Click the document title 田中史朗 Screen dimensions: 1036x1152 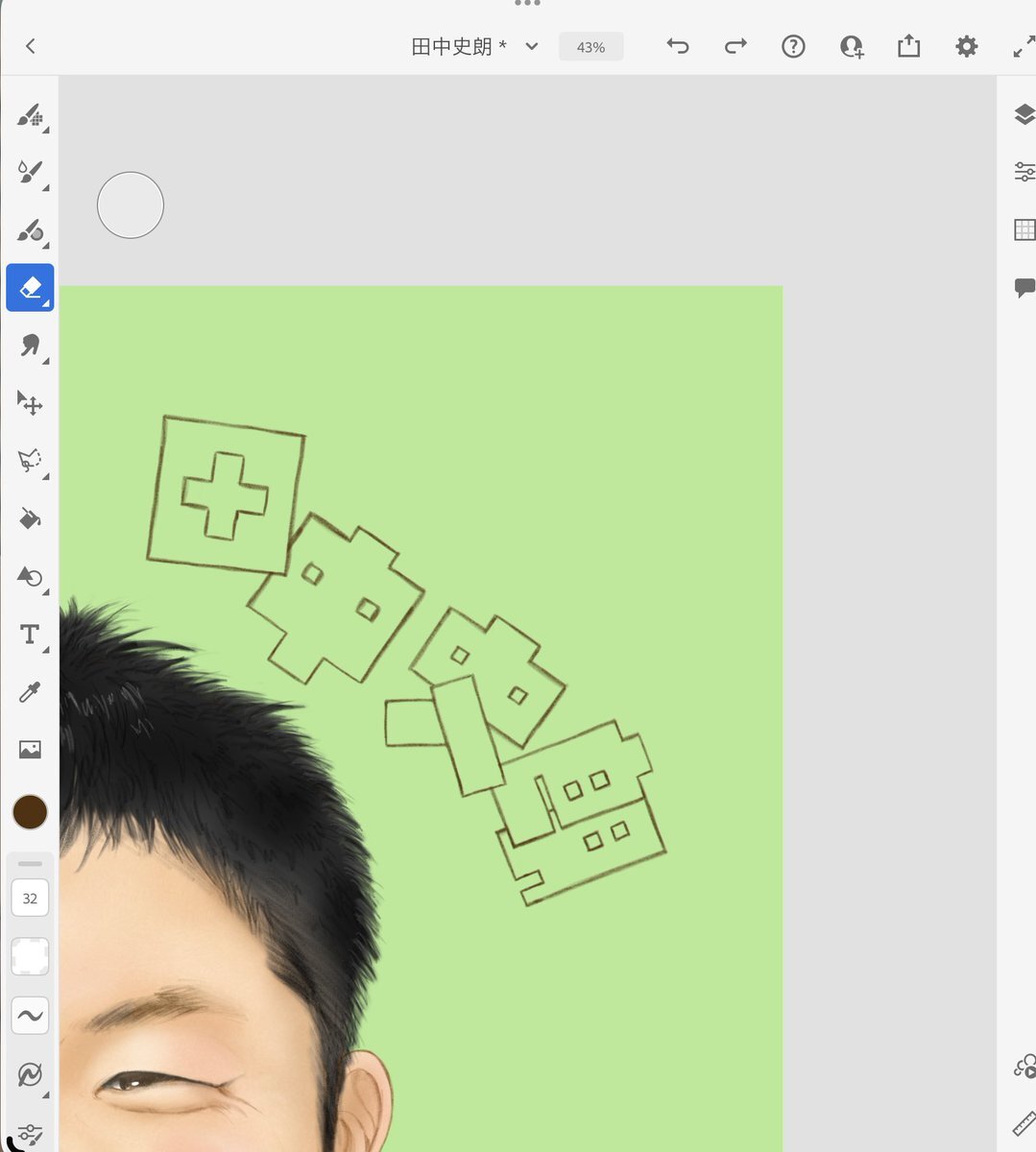(451, 46)
